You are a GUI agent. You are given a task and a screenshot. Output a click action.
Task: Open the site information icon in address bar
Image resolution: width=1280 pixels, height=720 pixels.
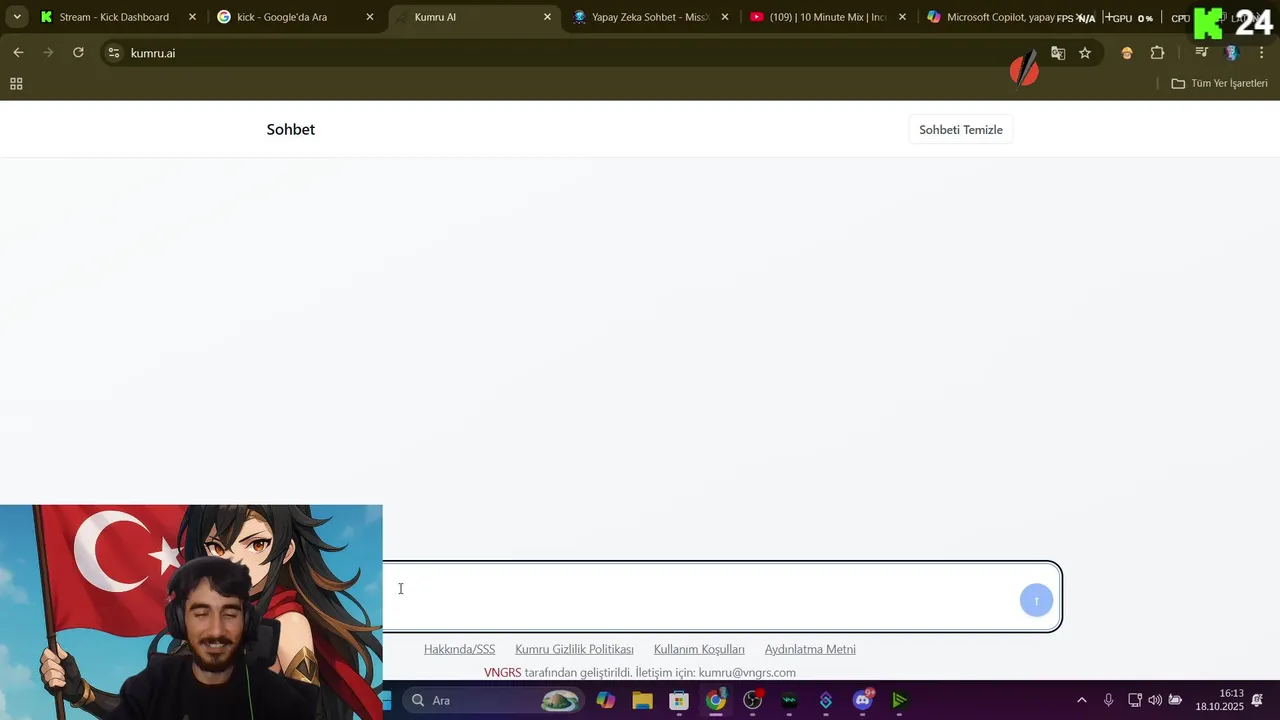click(x=114, y=53)
